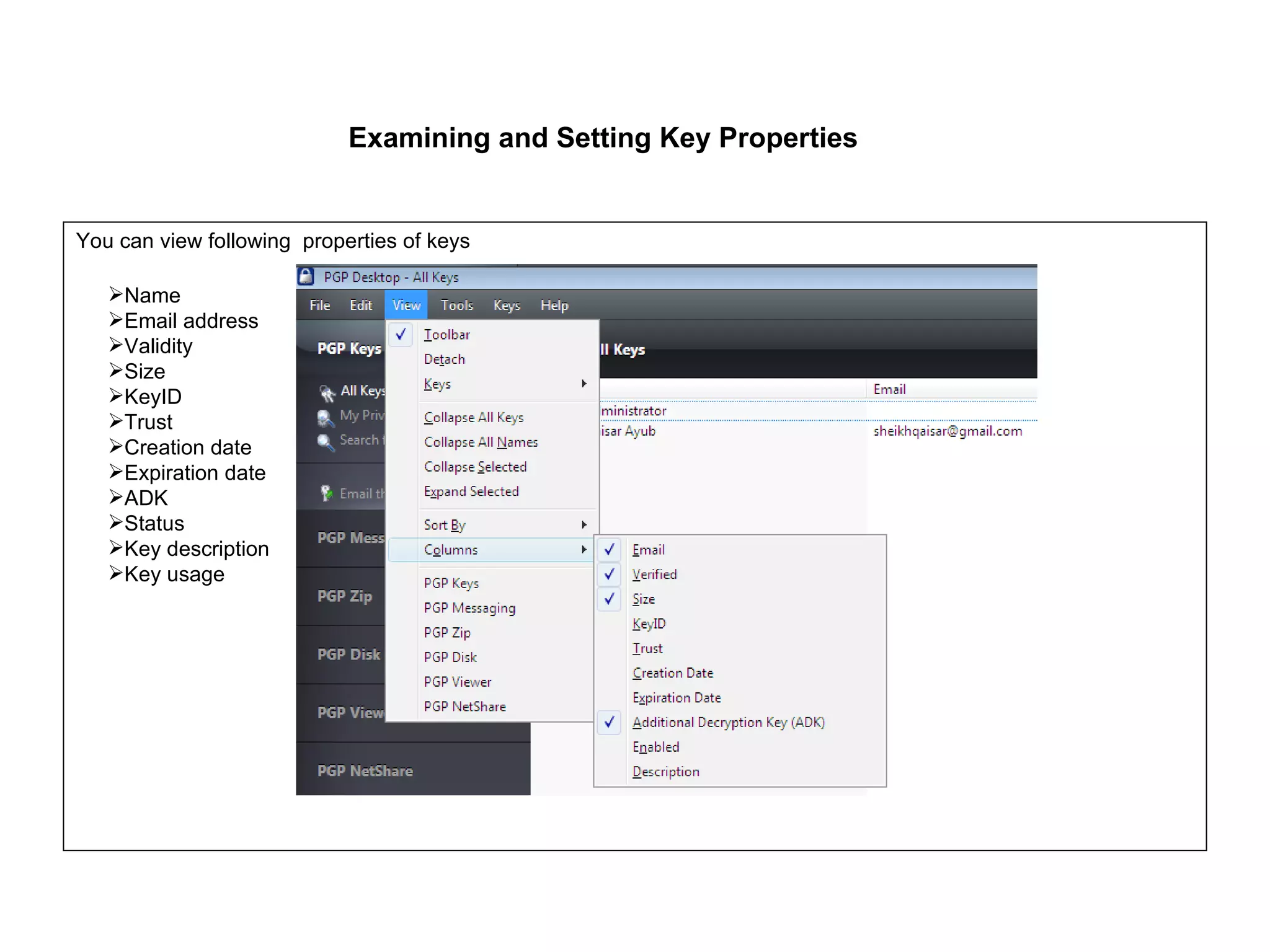Click the My Private Keys icon
Screen dimensions: 1270x952
pyautogui.click(x=326, y=418)
